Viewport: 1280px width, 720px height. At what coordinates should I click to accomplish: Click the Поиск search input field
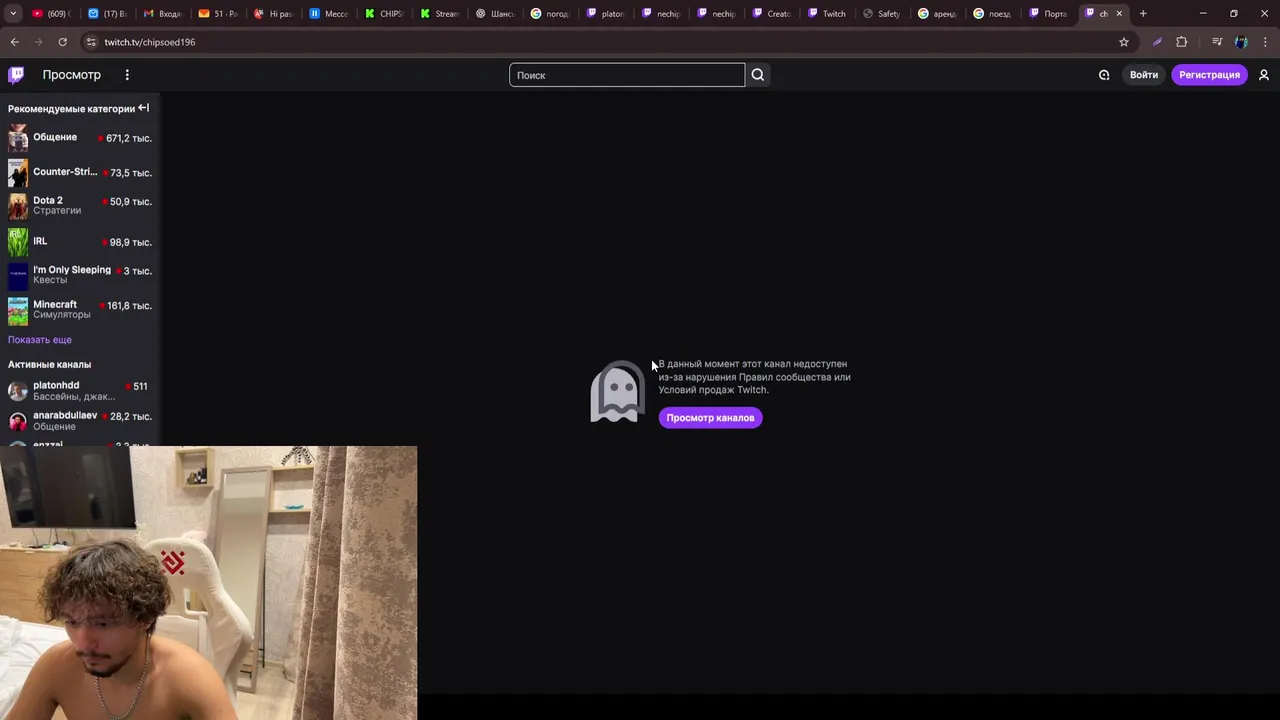point(627,75)
